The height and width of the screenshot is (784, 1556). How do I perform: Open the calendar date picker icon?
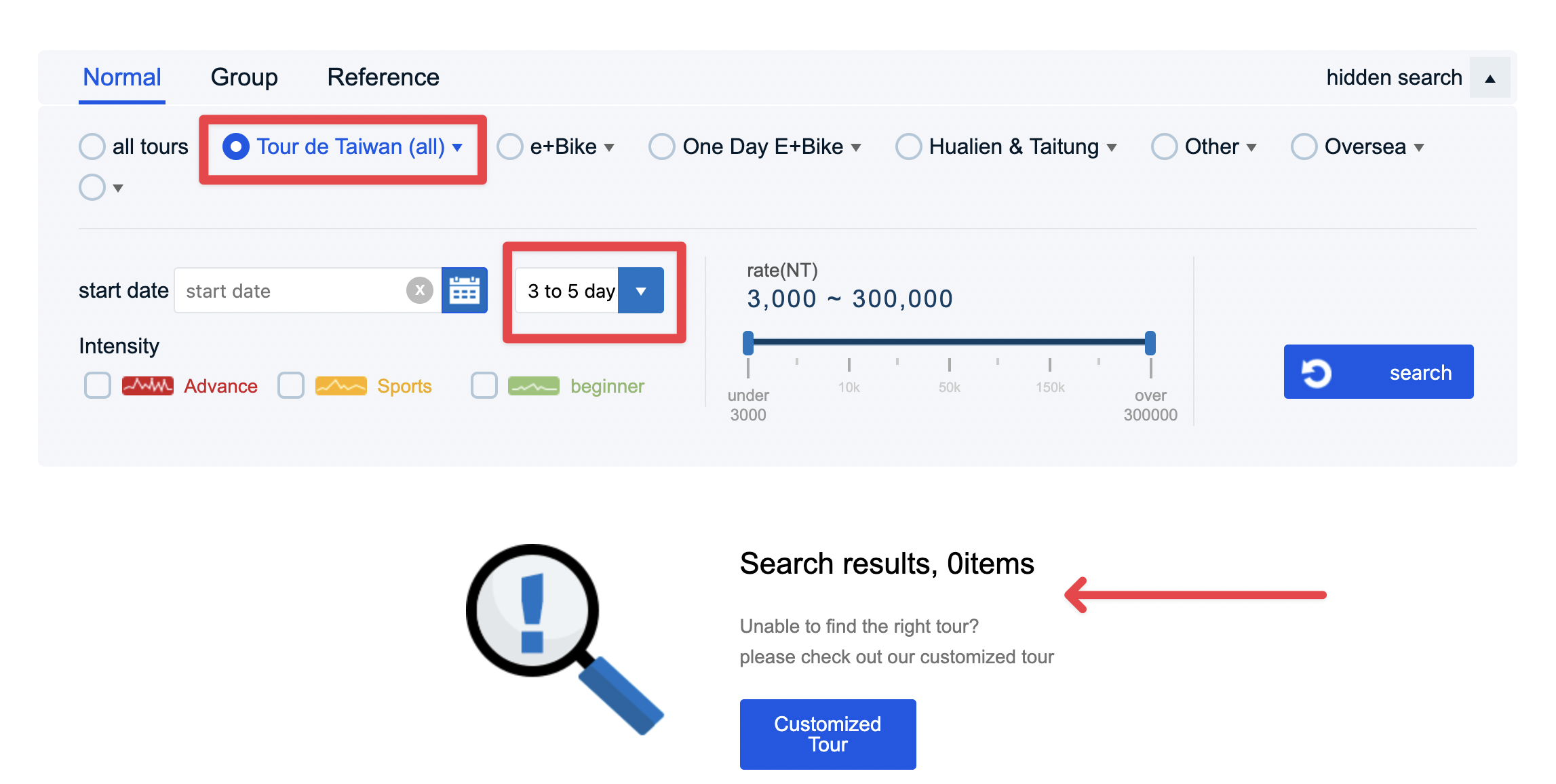(465, 290)
